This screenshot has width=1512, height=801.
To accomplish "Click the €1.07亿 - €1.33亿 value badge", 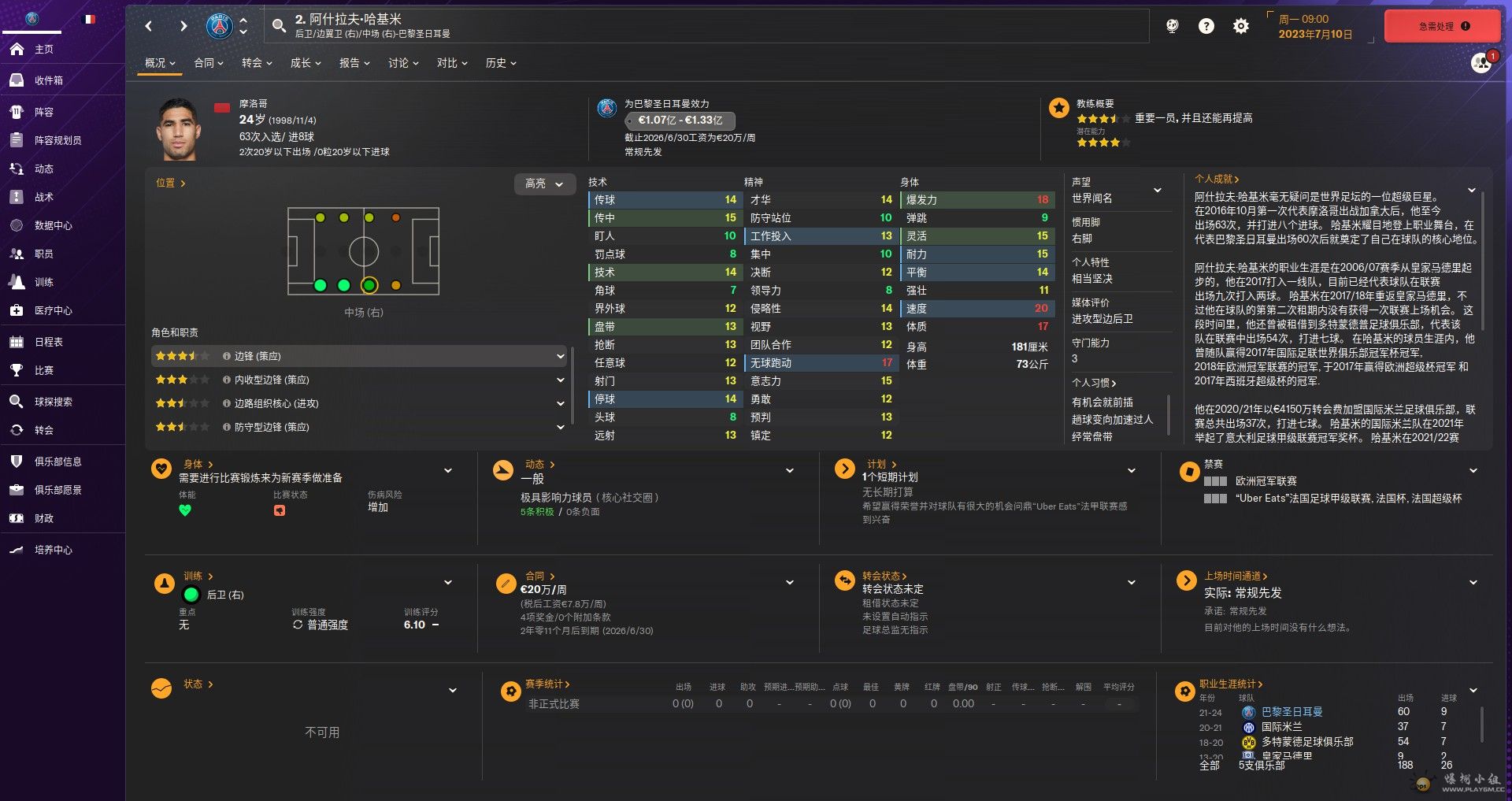I will pyautogui.click(x=680, y=121).
